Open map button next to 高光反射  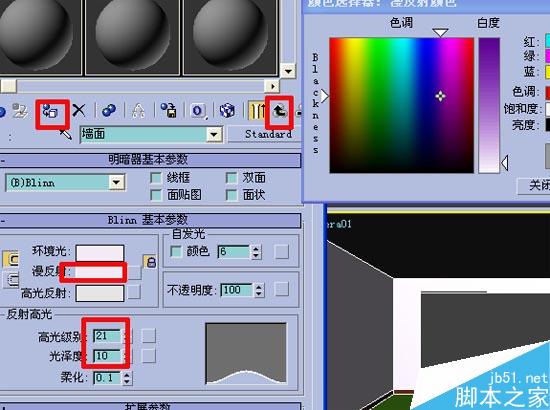(134, 292)
